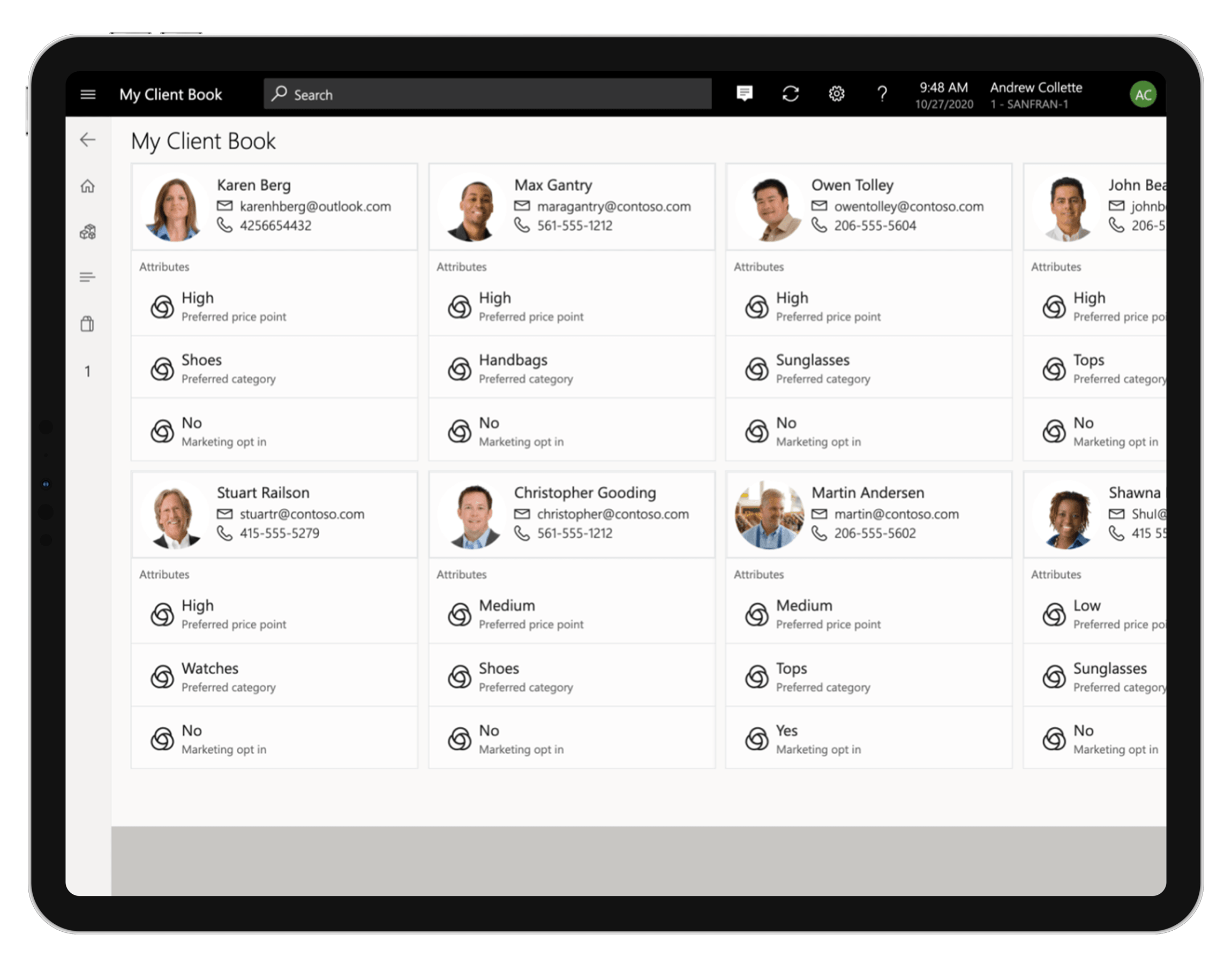
Task: Click back arrow to previous screen
Action: (x=88, y=138)
